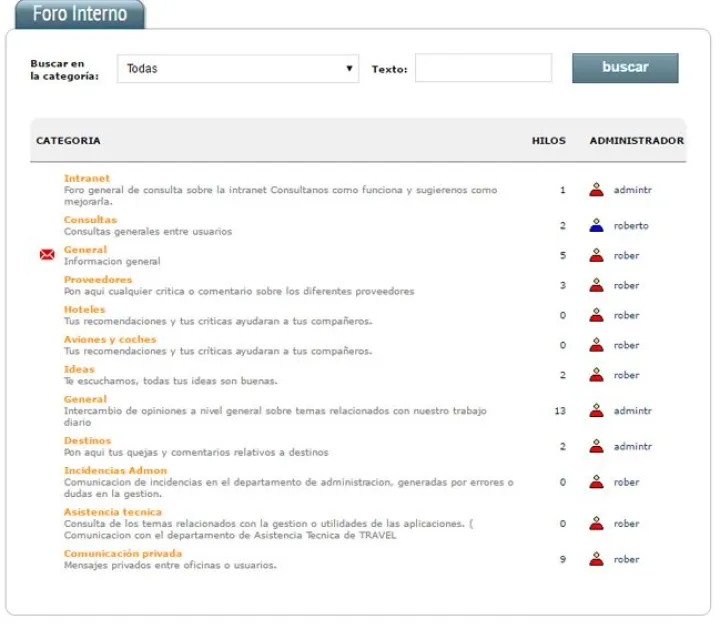Click the admin icon in the Intranet row
This screenshot has height=629, width=720.
tap(597, 189)
